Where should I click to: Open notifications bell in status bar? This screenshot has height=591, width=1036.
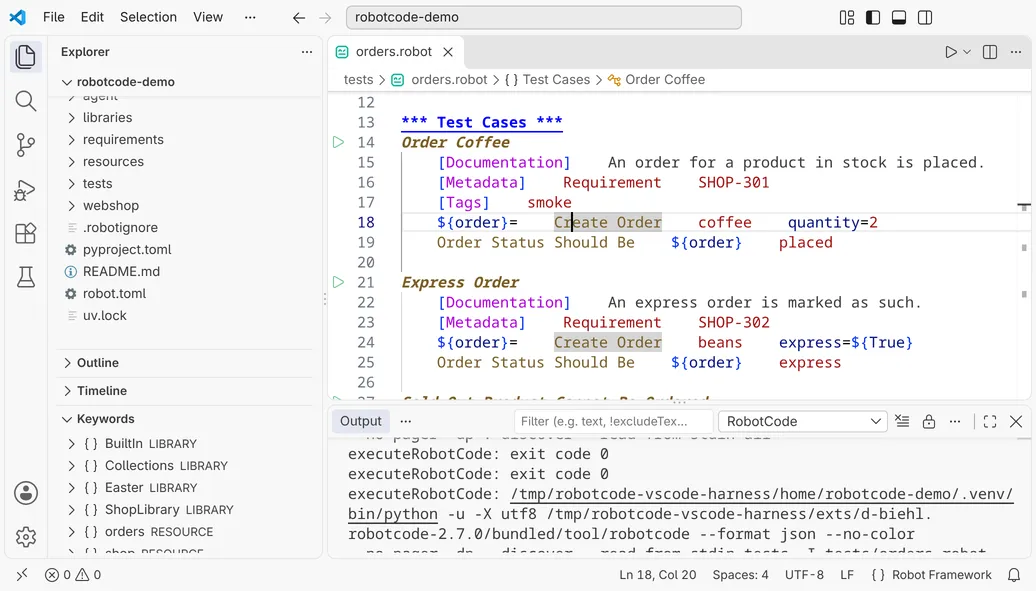point(1014,574)
